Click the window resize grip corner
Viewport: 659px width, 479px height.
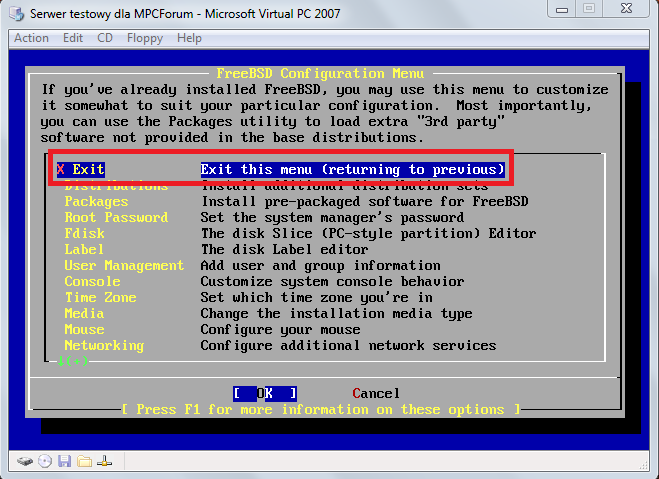(643, 465)
